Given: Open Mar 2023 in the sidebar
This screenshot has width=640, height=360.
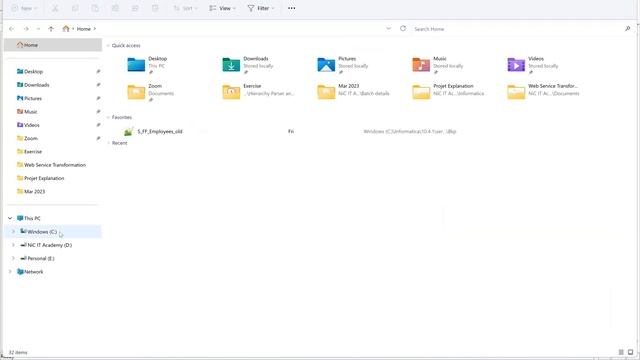Looking at the screenshot, I should pos(34,191).
